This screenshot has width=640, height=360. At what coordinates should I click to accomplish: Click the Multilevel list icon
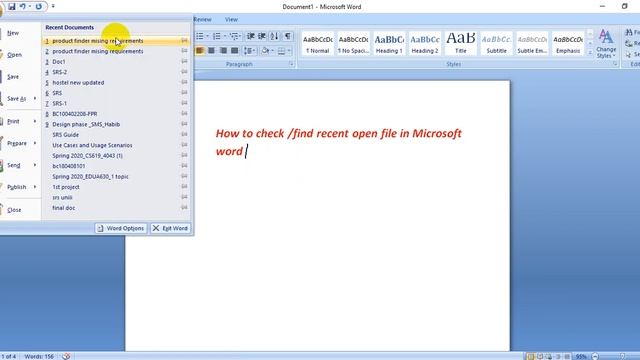234,36
